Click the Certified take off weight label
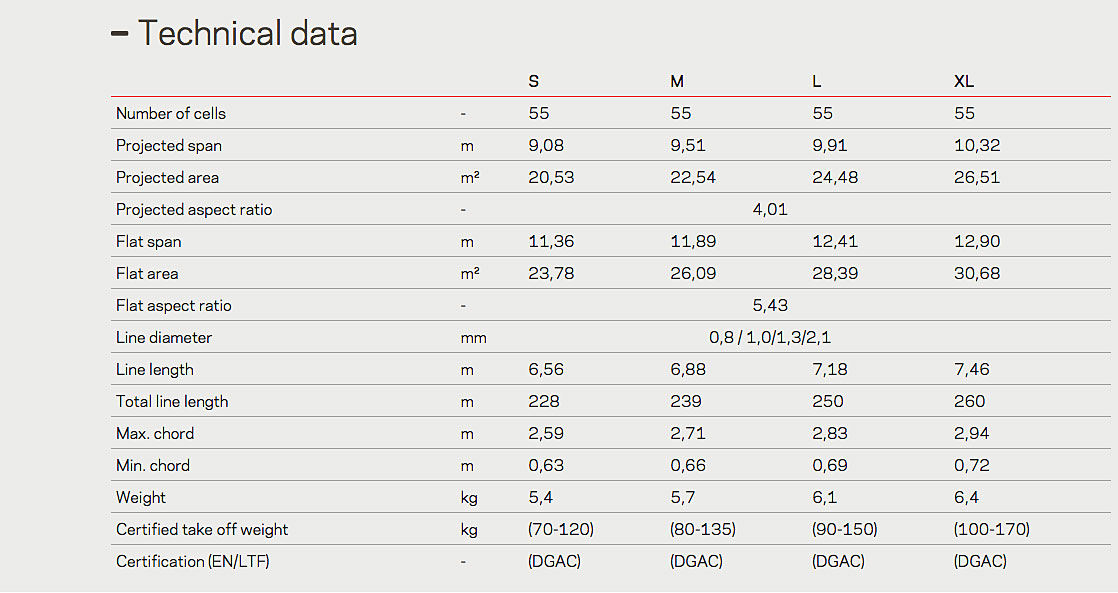The height and width of the screenshot is (593, 1118). coord(202,530)
